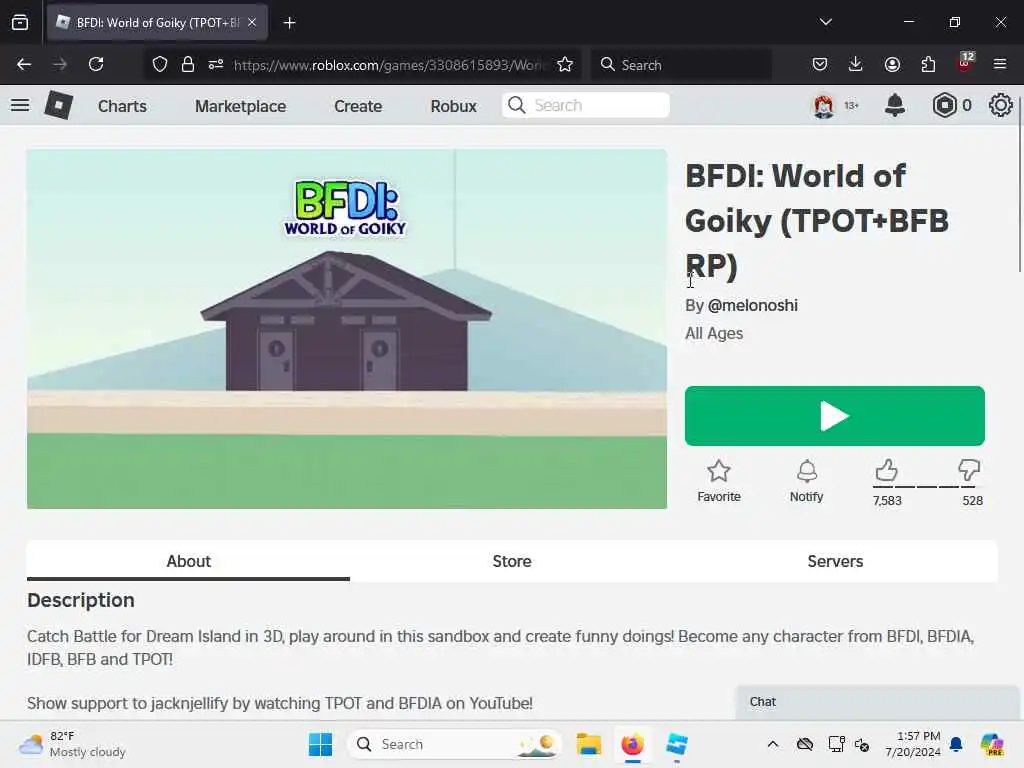Close the BFDI World of Goiky tab
Screen dimensions: 1024x768
tap(252, 22)
